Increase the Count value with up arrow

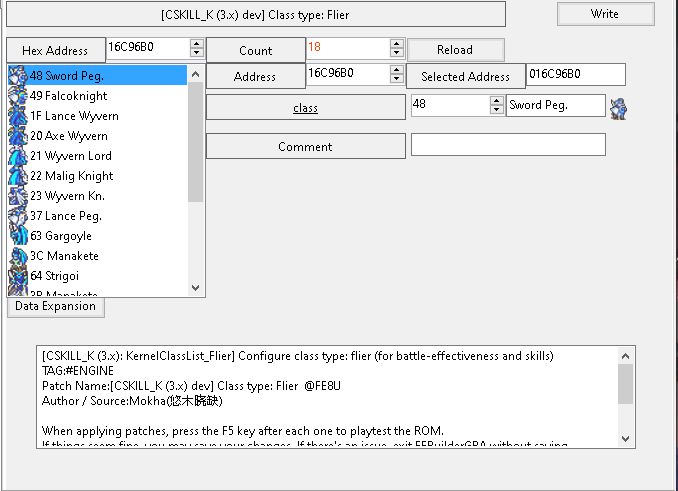pos(397,43)
